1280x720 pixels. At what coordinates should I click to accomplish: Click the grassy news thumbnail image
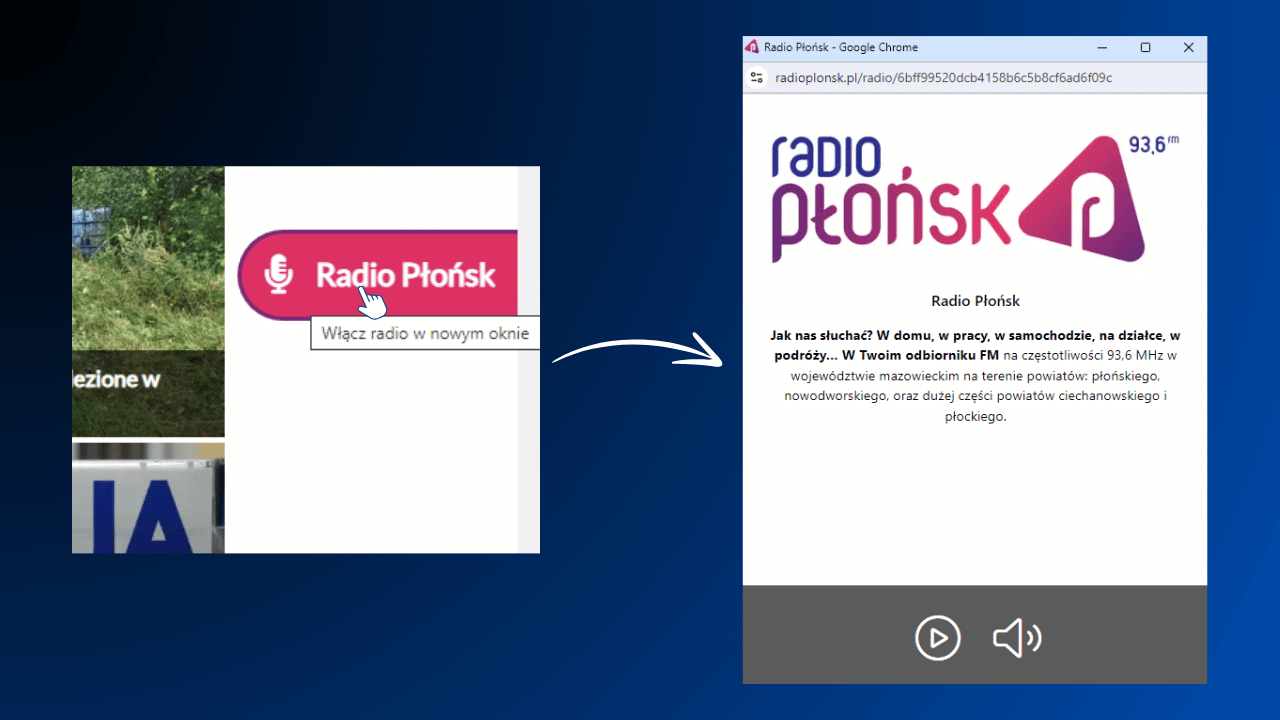148,302
